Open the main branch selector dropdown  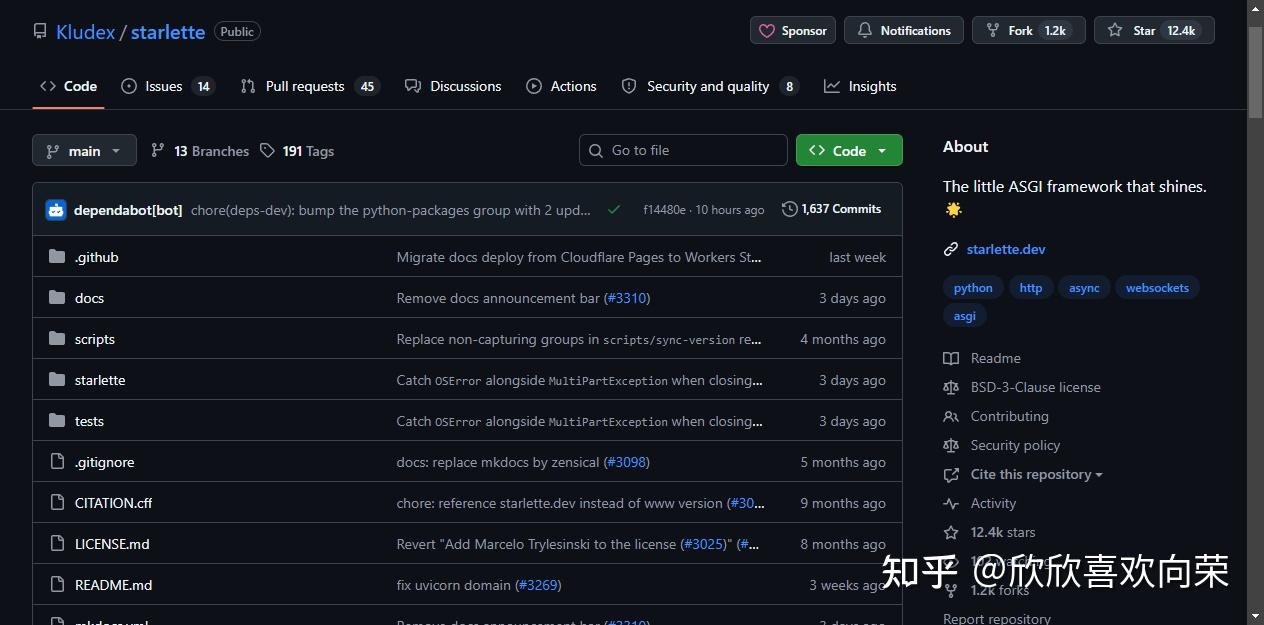point(84,151)
